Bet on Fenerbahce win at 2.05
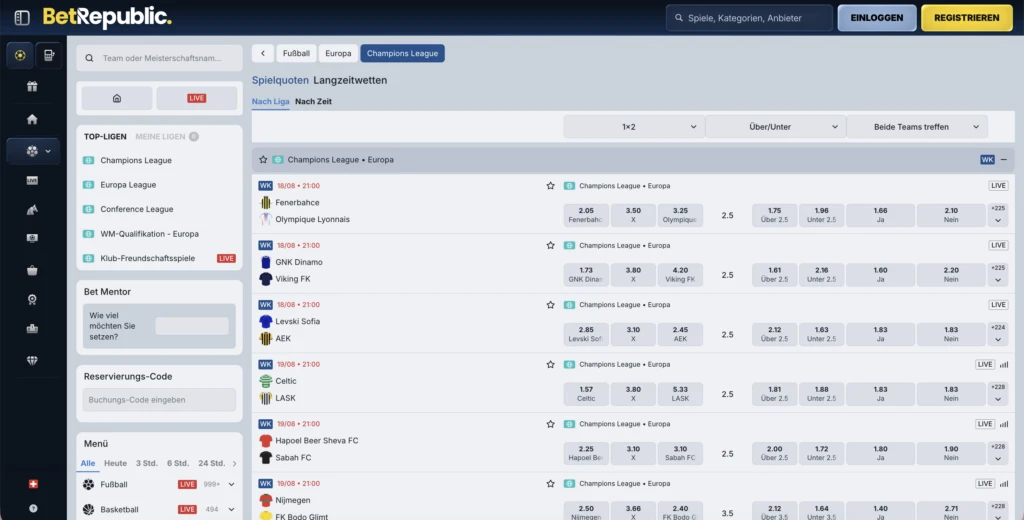 pos(586,215)
